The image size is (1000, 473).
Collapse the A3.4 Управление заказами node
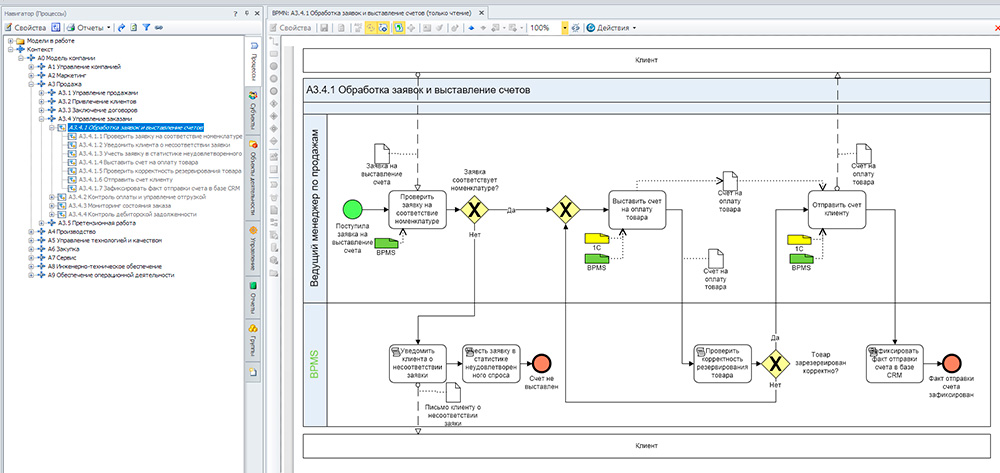click(41, 118)
